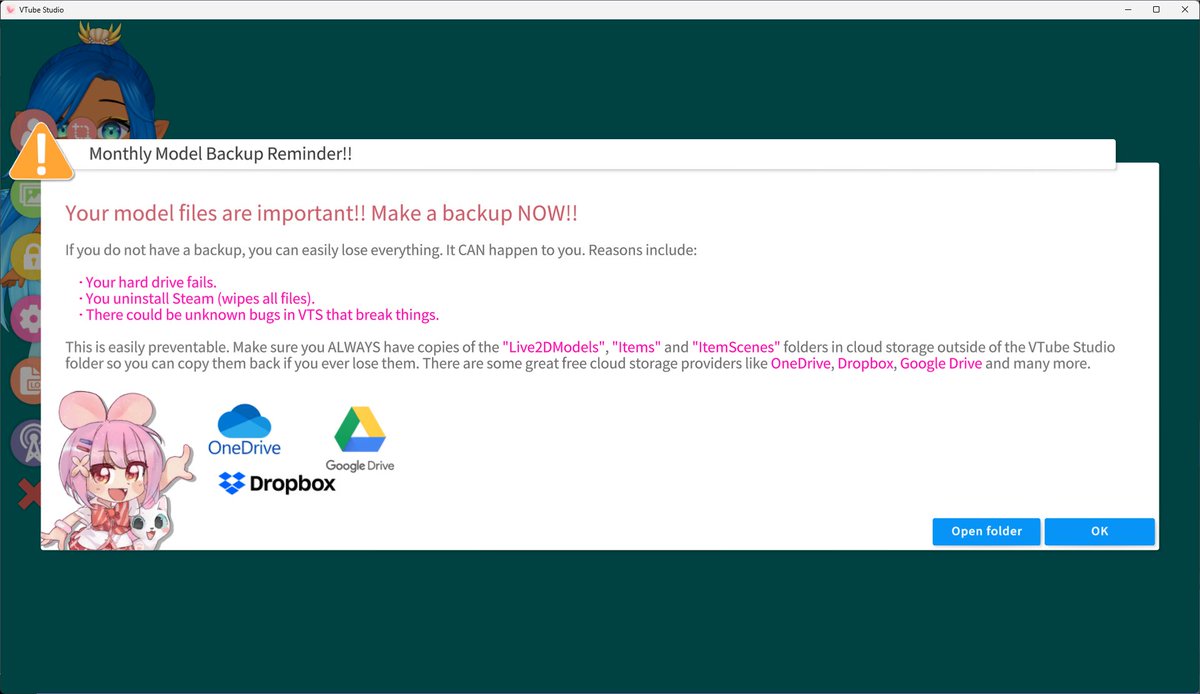
Task: Click the red X icon in sidebar
Action: pyautogui.click(x=30, y=493)
